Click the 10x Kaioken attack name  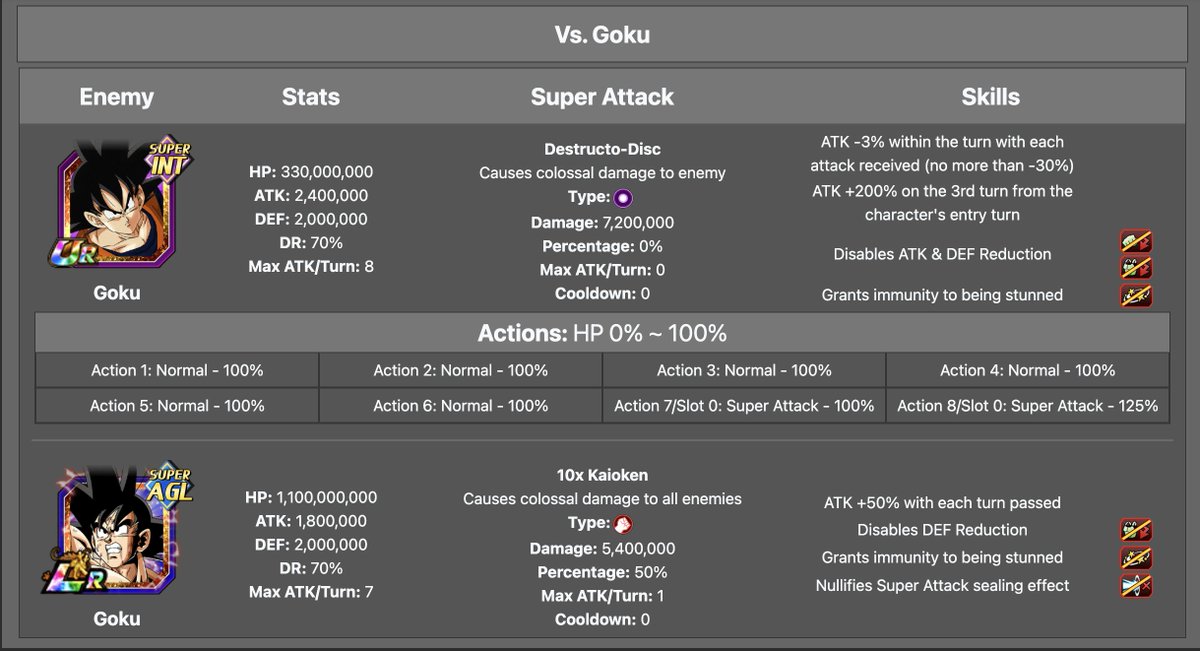[x=602, y=475]
